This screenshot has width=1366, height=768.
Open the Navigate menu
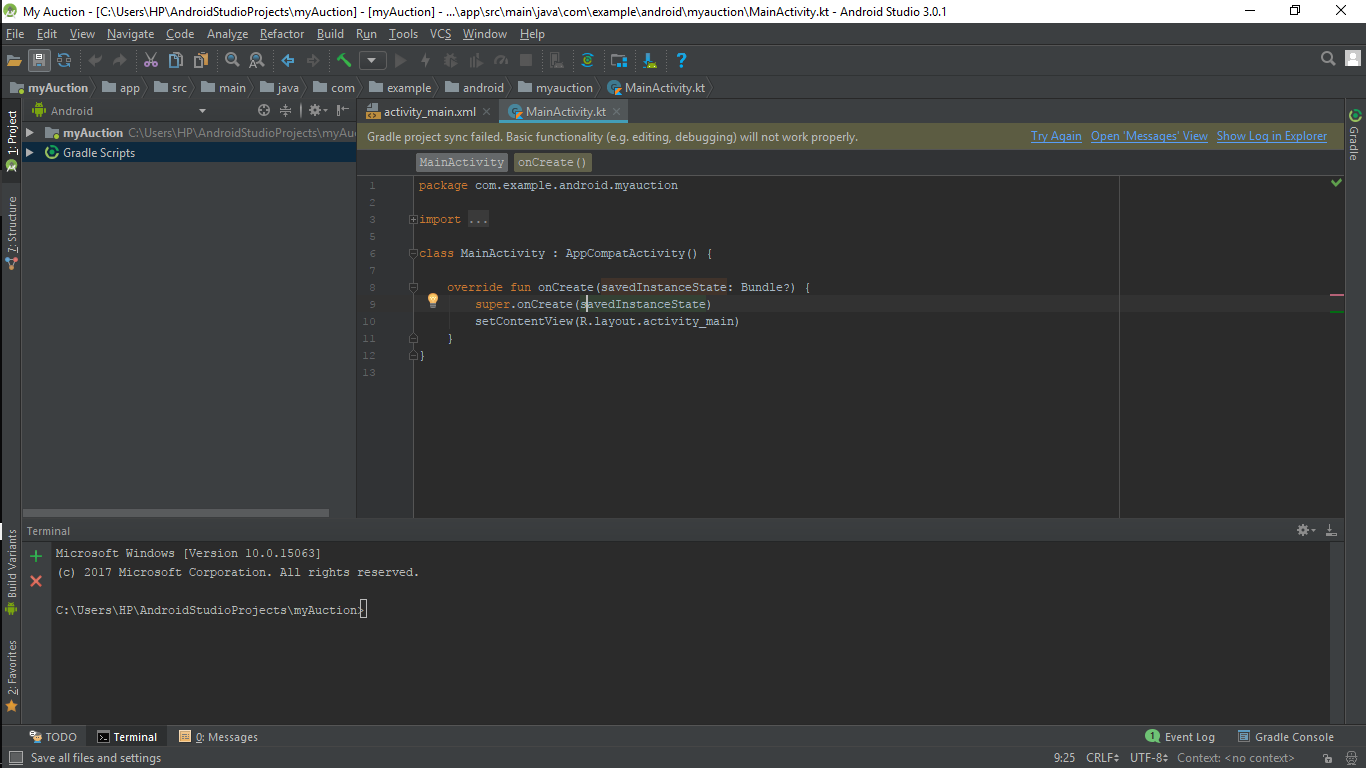coord(131,34)
